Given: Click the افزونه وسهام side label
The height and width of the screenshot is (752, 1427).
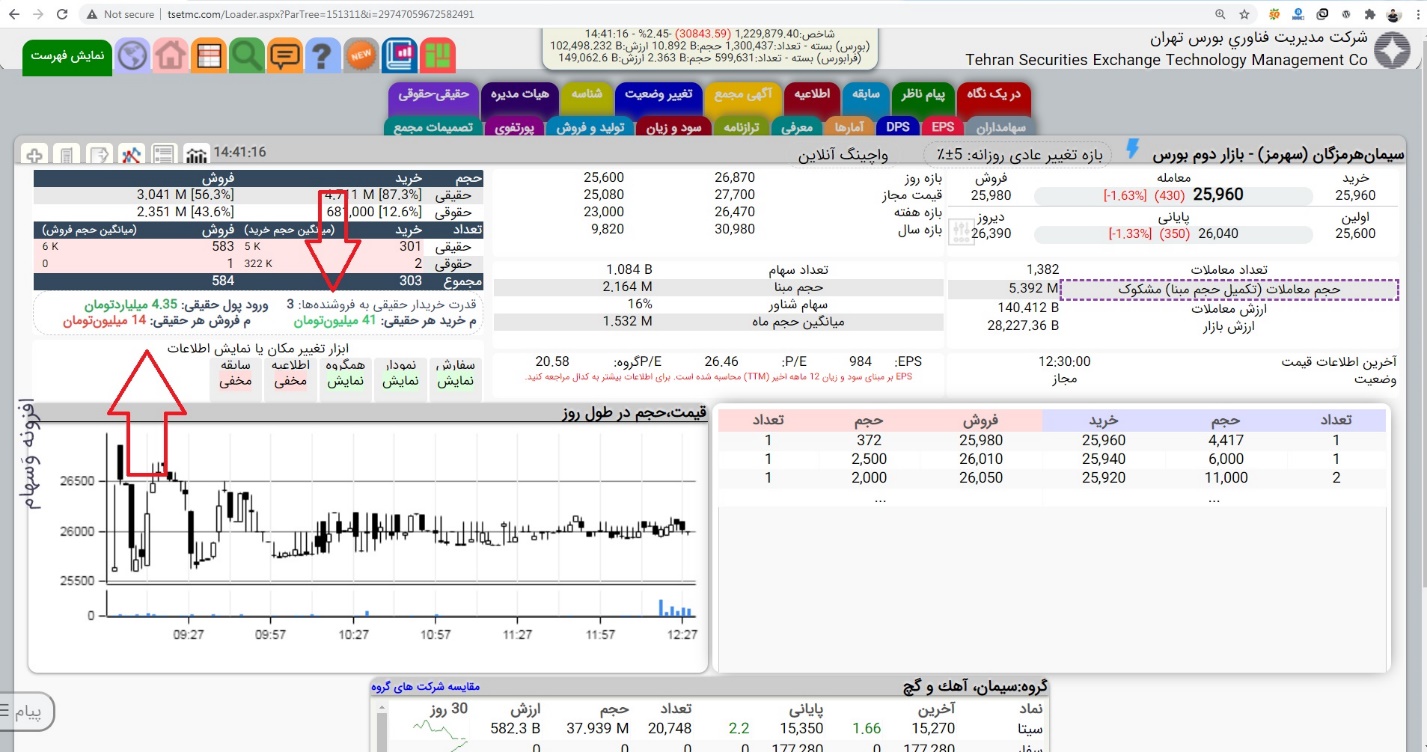Looking at the screenshot, I should [29, 455].
